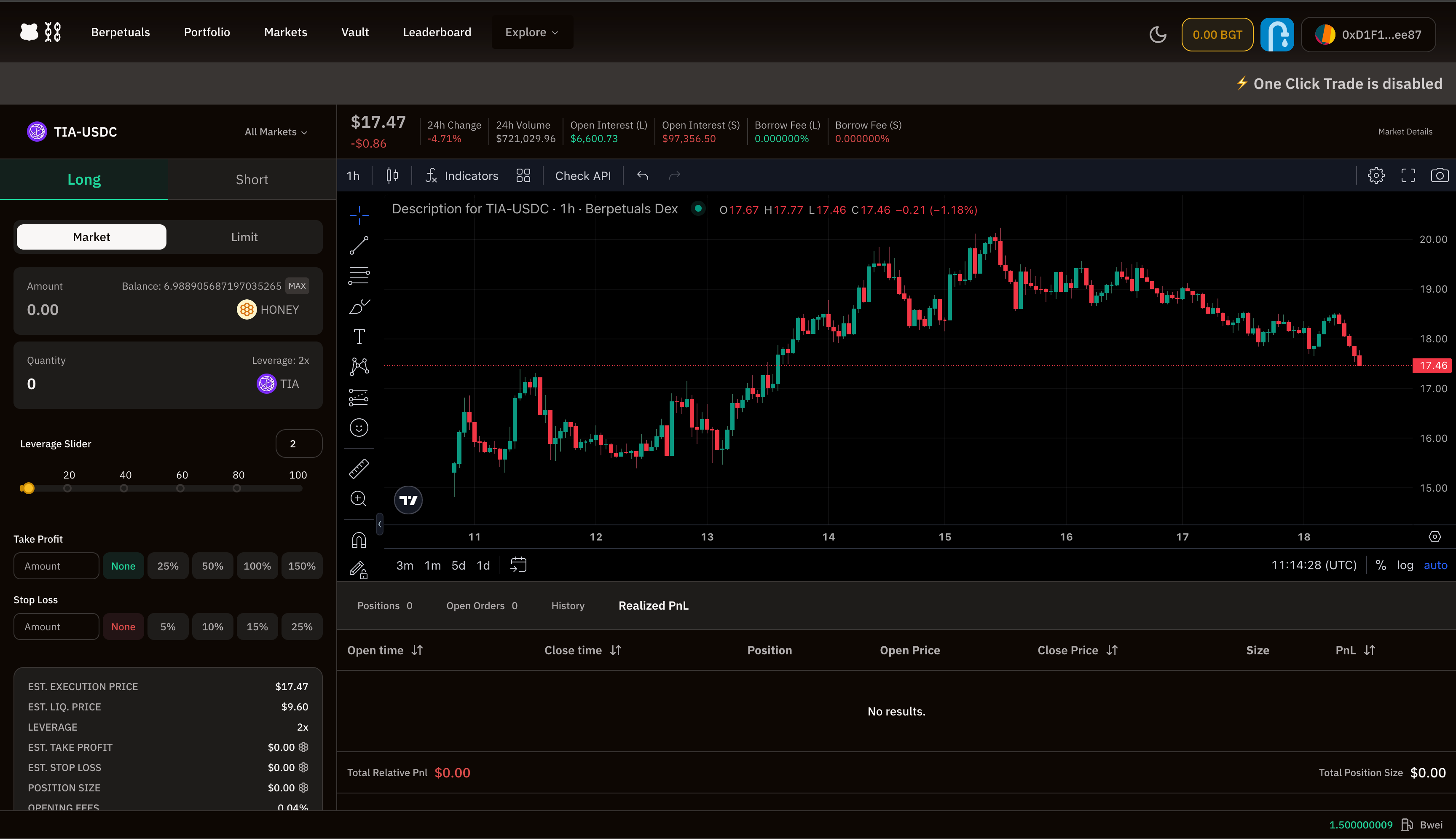Open the TIA-USDC market selector
Image resolution: width=1456 pixels, height=839 pixels.
pos(72,132)
